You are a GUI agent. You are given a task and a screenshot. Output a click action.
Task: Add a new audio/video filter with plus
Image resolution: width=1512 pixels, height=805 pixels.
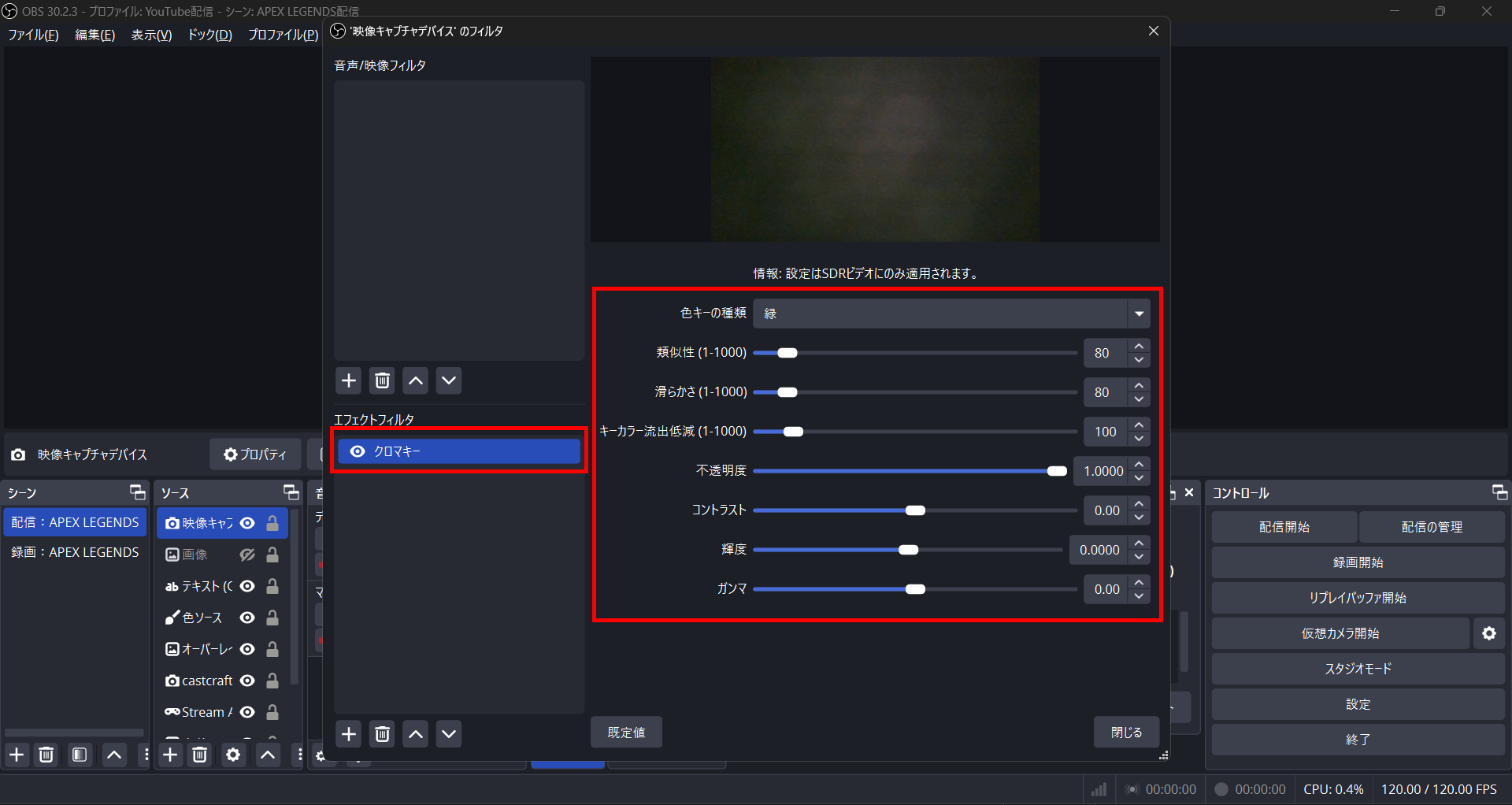349,381
